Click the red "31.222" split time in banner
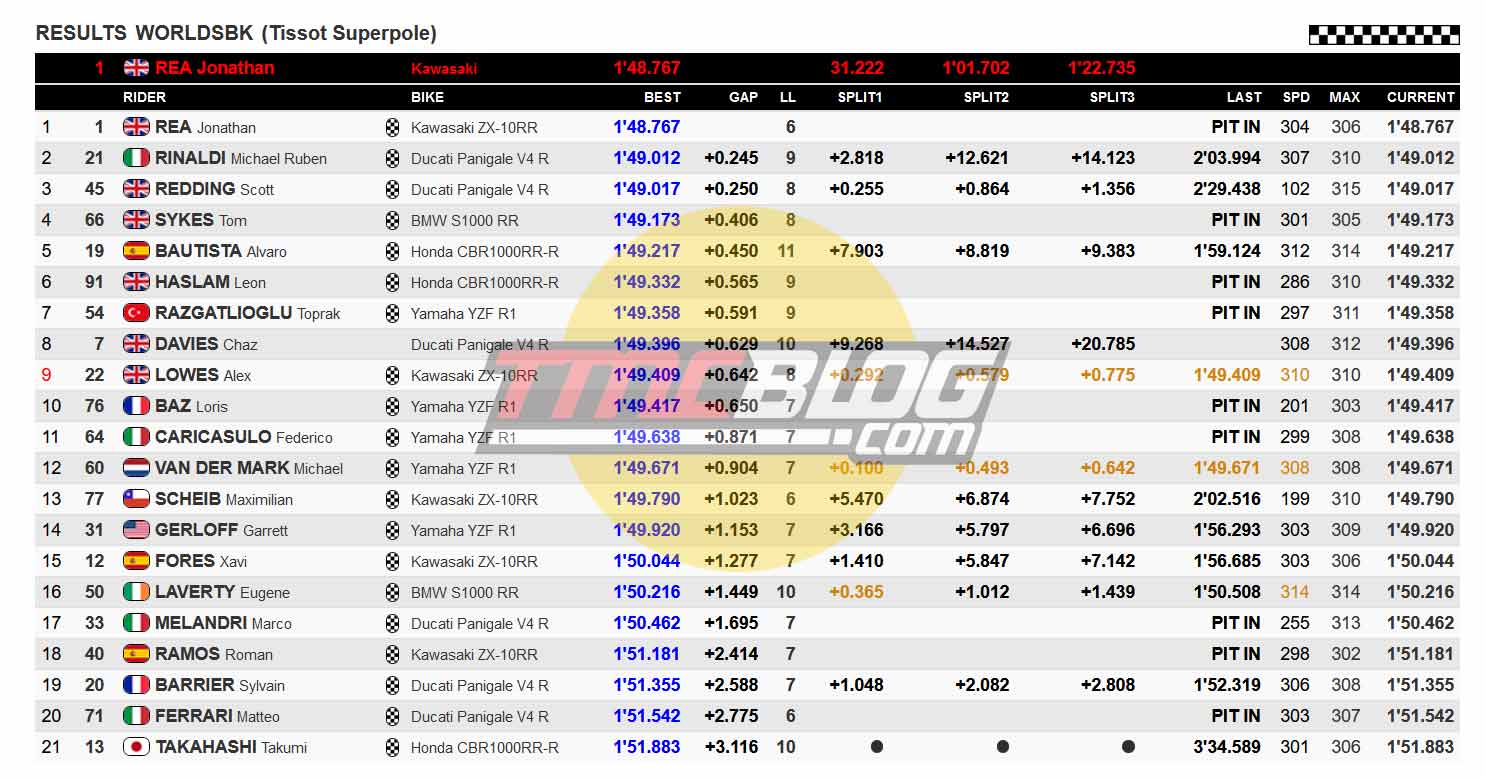1486x778 pixels. click(857, 68)
